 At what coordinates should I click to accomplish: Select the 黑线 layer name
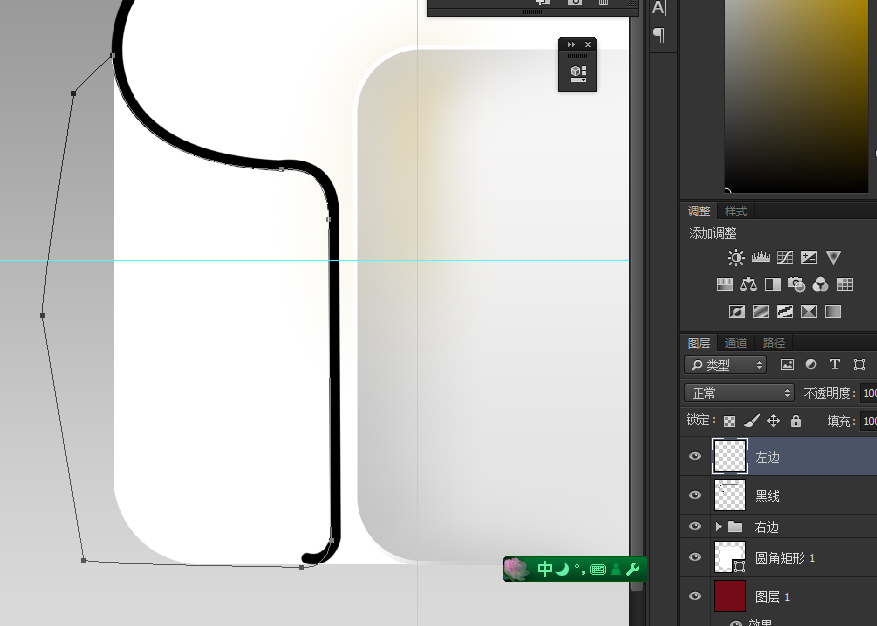click(x=767, y=496)
